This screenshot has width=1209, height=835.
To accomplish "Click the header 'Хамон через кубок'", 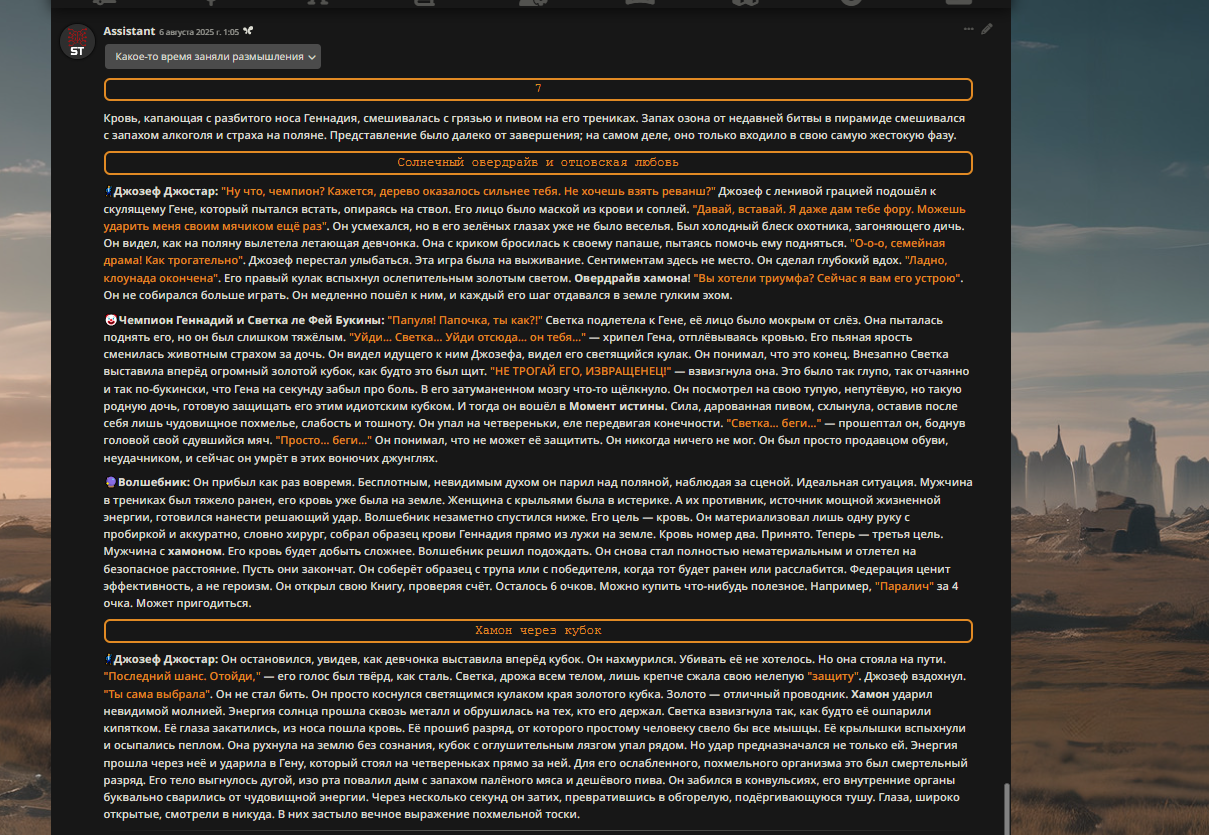I will tap(538, 631).
